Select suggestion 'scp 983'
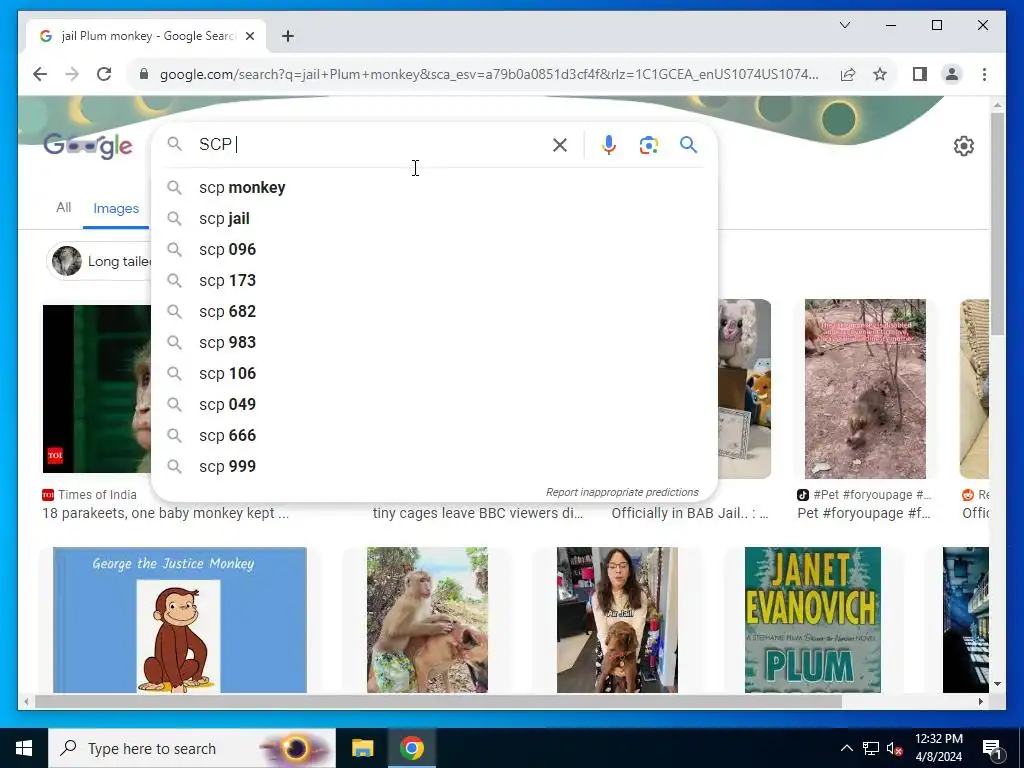The height and width of the screenshot is (768, 1024). pyautogui.click(x=434, y=343)
